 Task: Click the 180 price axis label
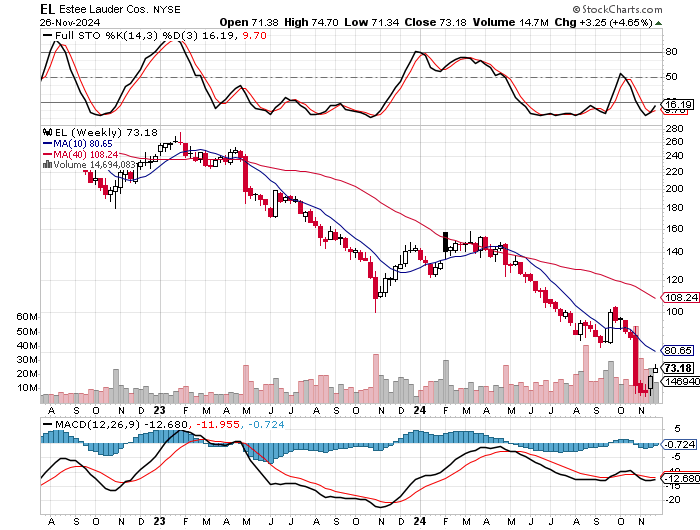point(674,208)
